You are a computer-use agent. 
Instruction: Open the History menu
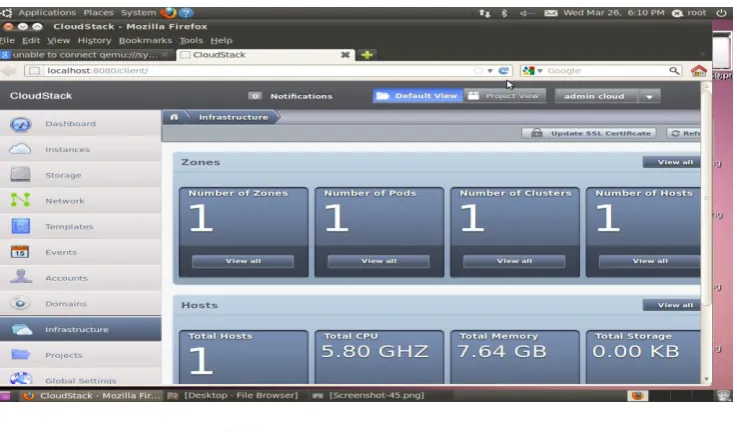[94, 40]
